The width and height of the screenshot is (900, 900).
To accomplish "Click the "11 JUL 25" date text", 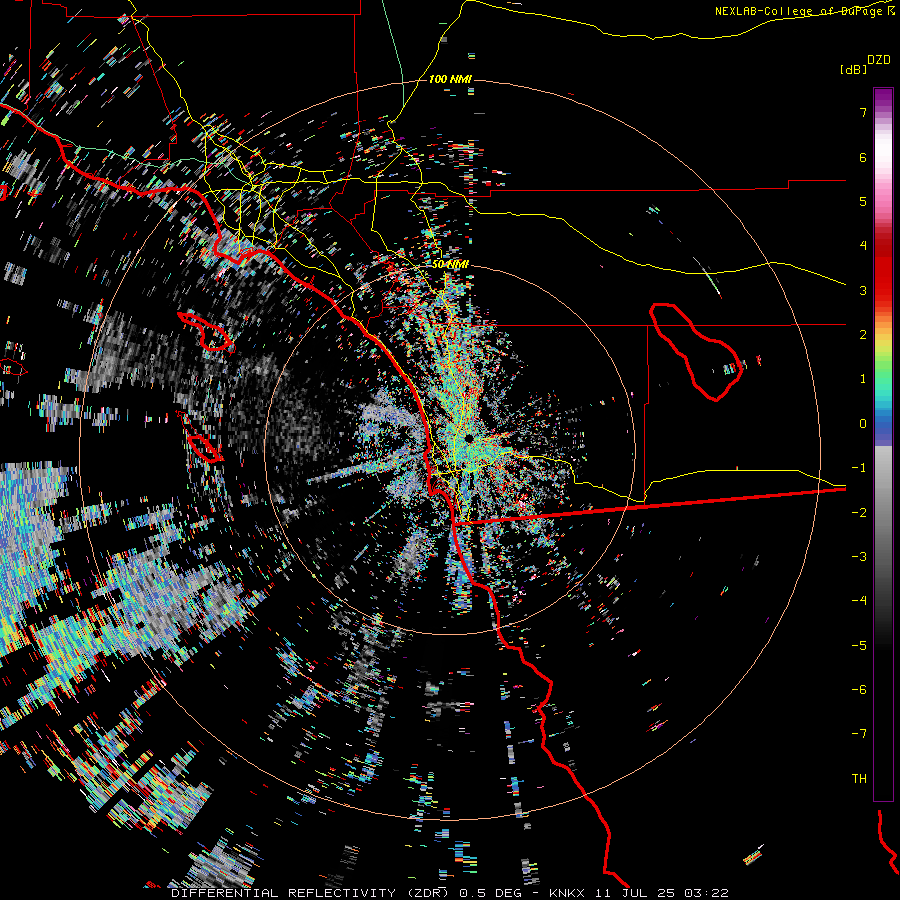I will coord(634,893).
